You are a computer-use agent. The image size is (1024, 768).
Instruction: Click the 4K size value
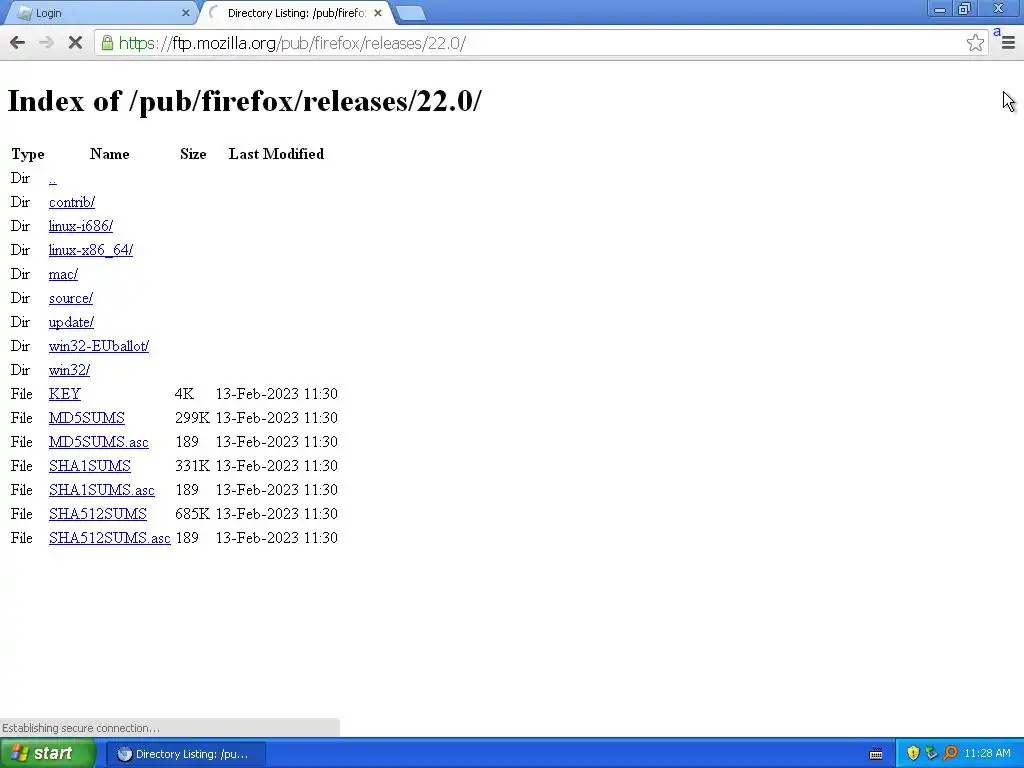point(184,394)
